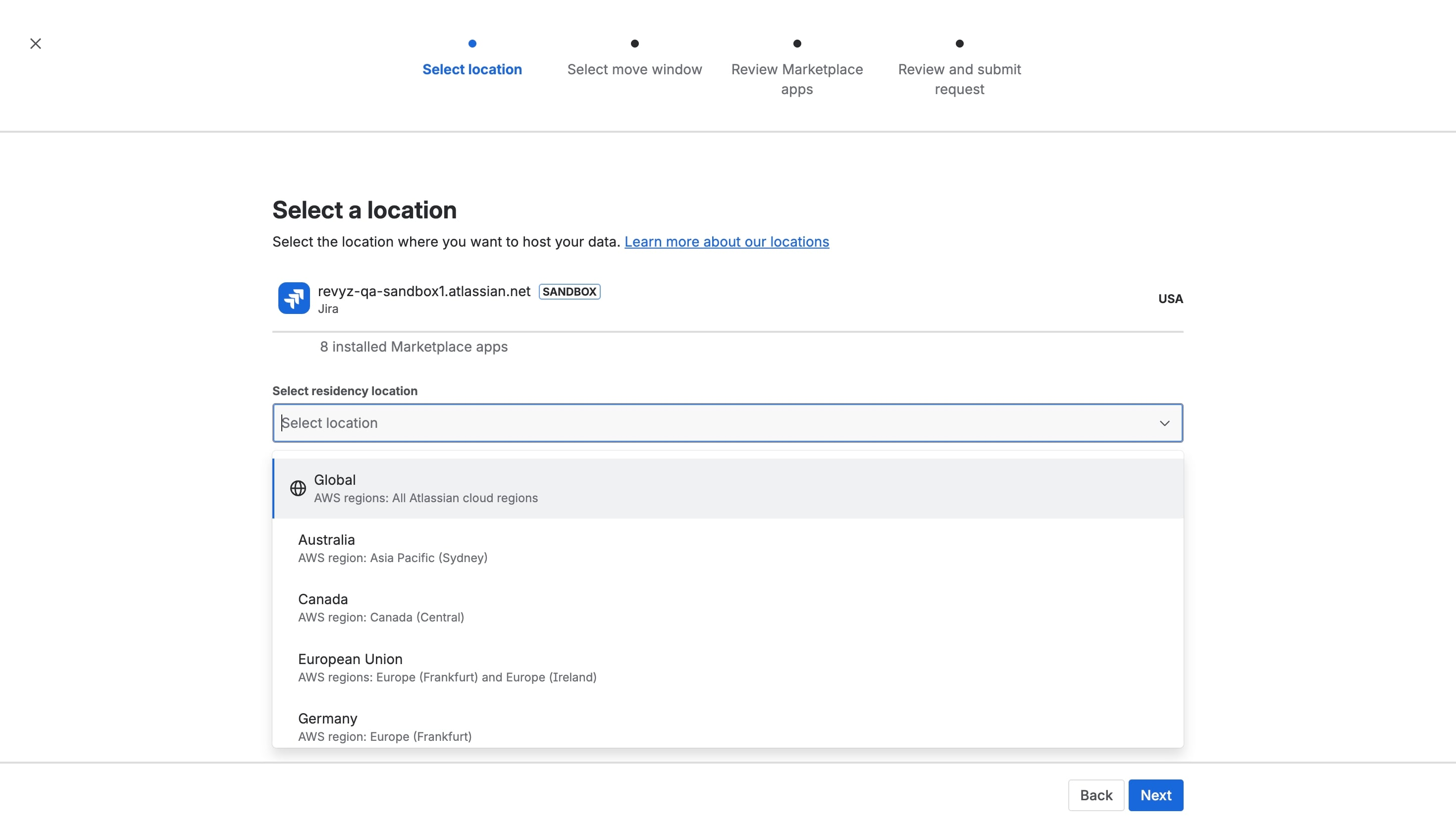Click the globe icon beside Global
Image resolution: width=1456 pixels, height=827 pixels.
[x=298, y=488]
